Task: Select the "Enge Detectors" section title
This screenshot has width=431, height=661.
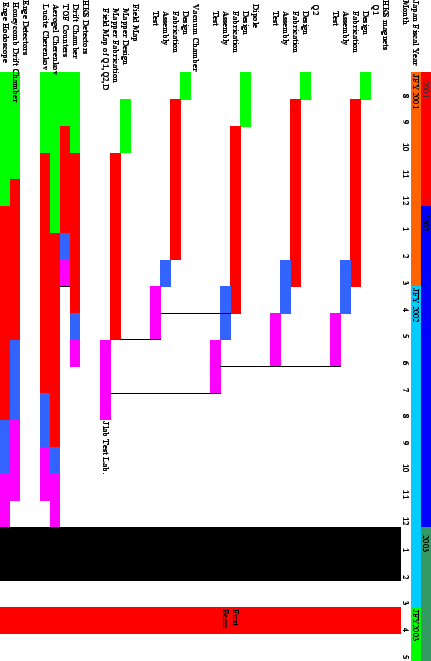Action: (x=25, y=27)
